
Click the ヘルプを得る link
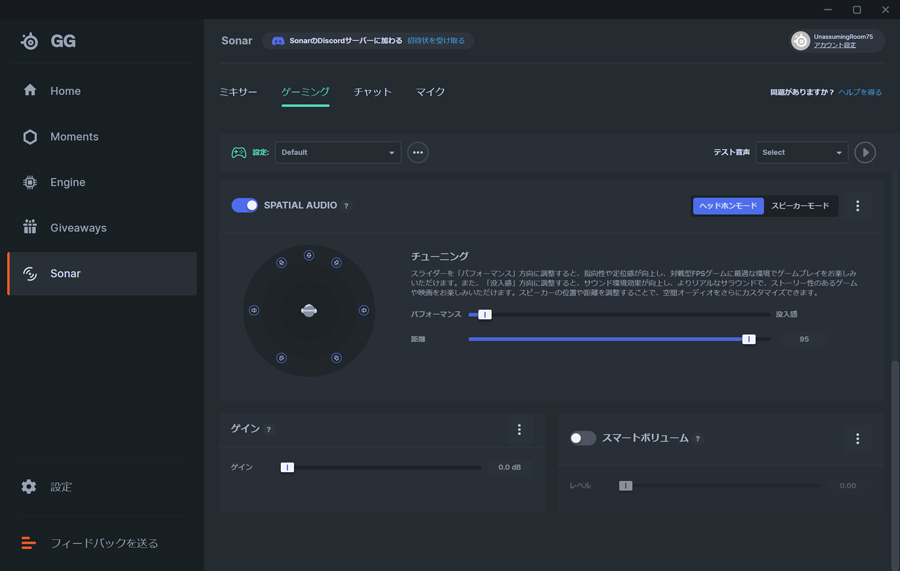tap(860, 92)
